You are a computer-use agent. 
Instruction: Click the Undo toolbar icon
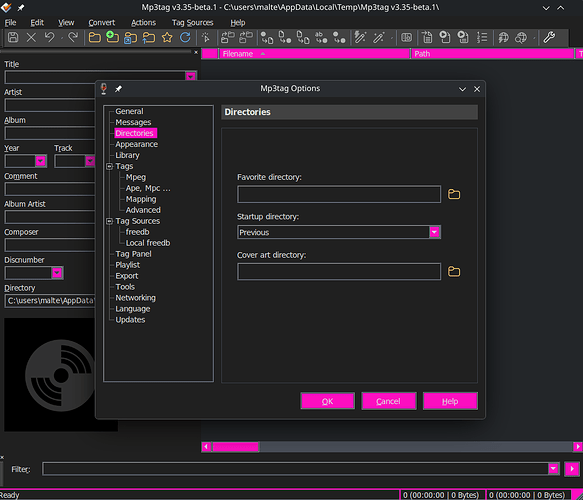pyautogui.click(x=49, y=38)
